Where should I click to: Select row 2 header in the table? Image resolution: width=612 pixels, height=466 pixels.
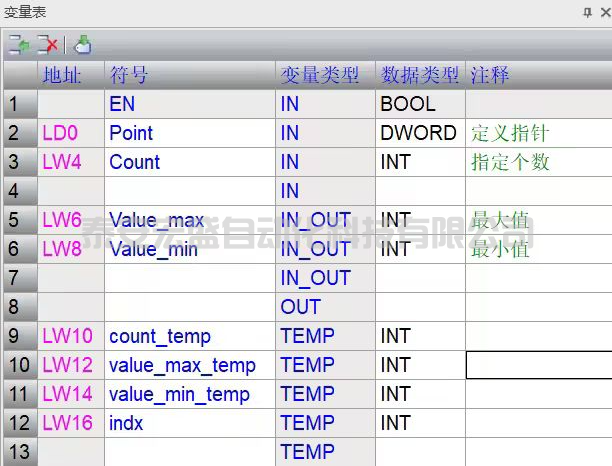19,133
